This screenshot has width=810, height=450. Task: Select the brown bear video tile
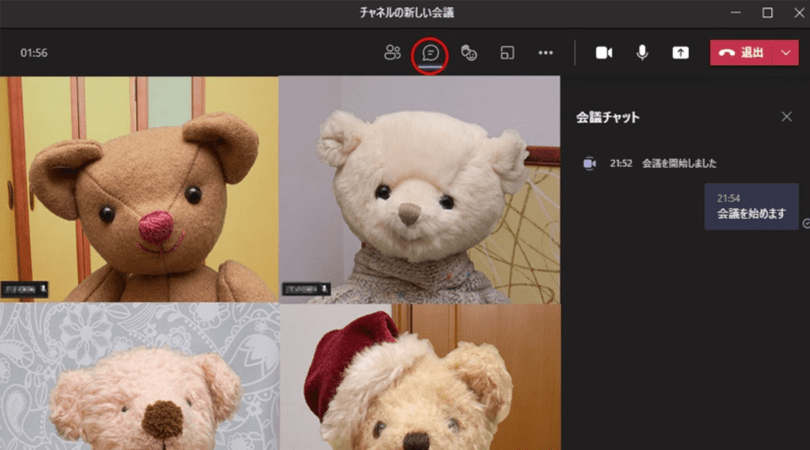point(139,189)
